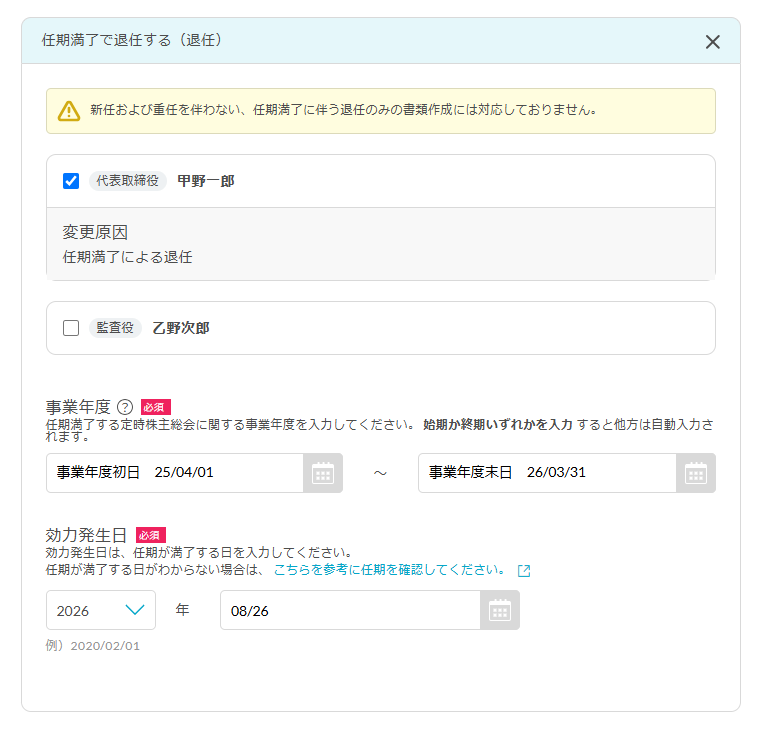The width and height of the screenshot is (771, 734).
Task: Click the example text 例）2020/02/01
Action: 93,646
